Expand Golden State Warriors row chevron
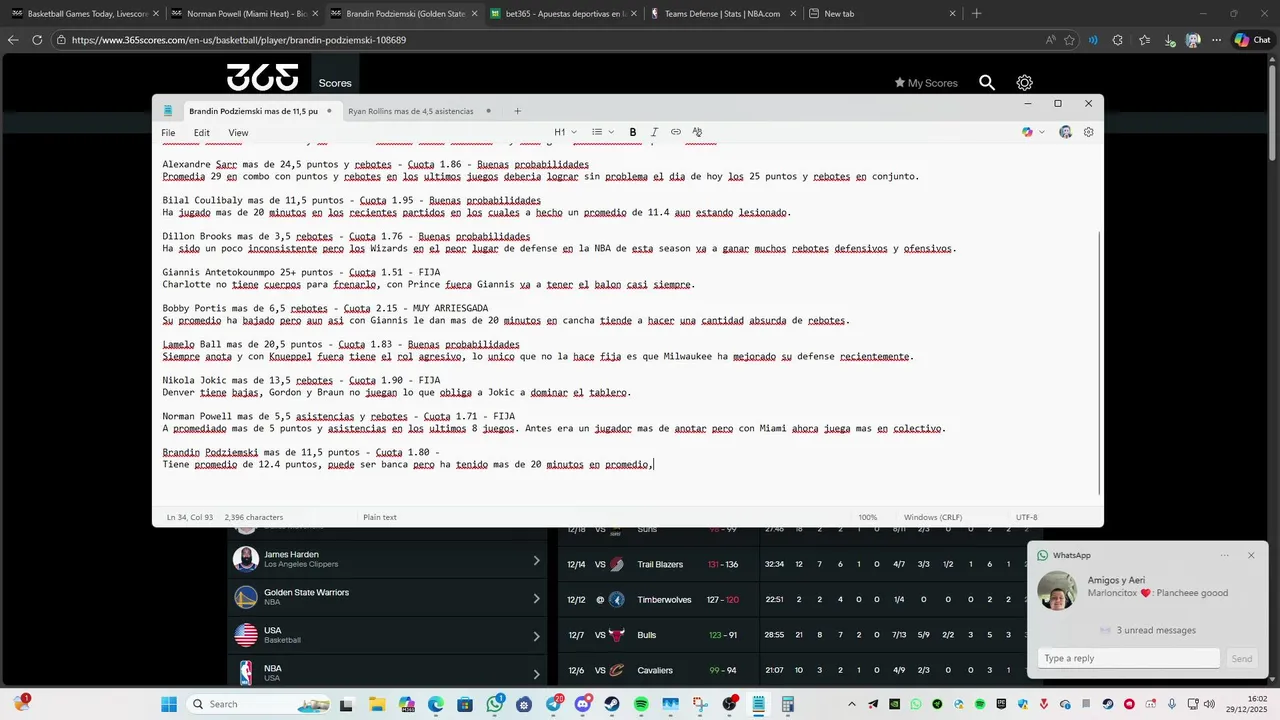1280x720 pixels. pyautogui.click(x=536, y=598)
